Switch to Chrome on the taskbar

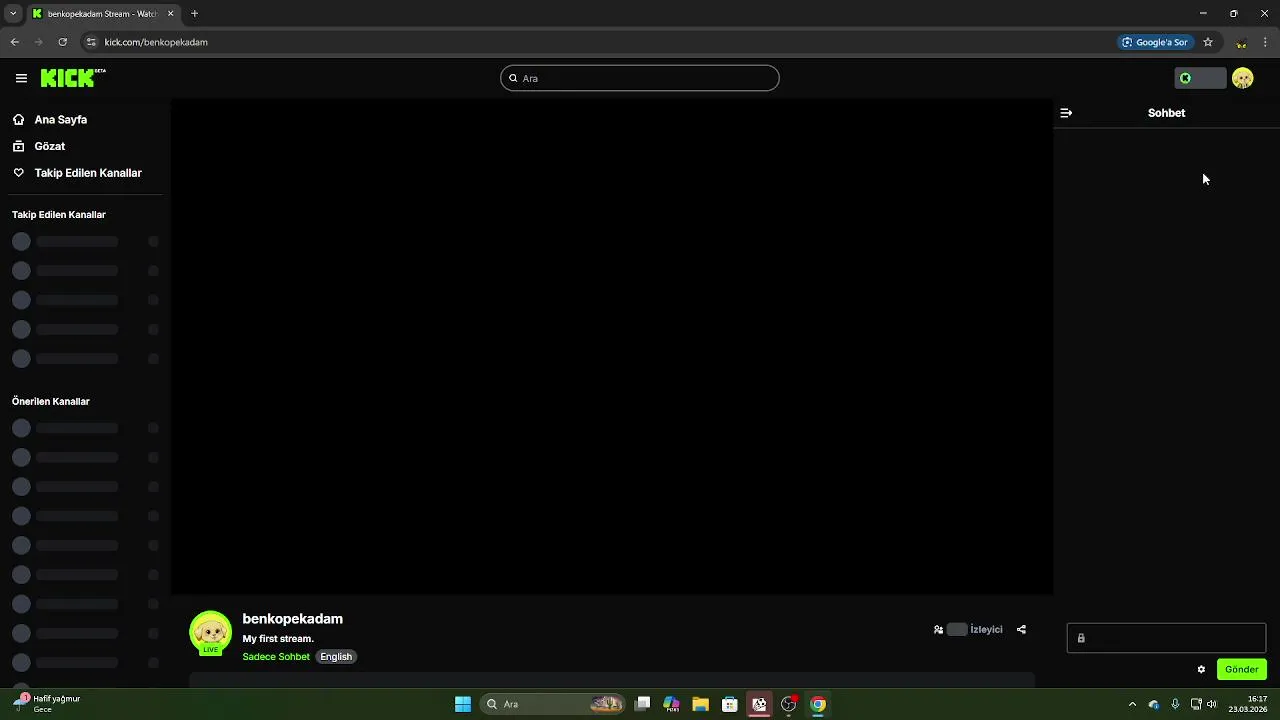[x=818, y=704]
